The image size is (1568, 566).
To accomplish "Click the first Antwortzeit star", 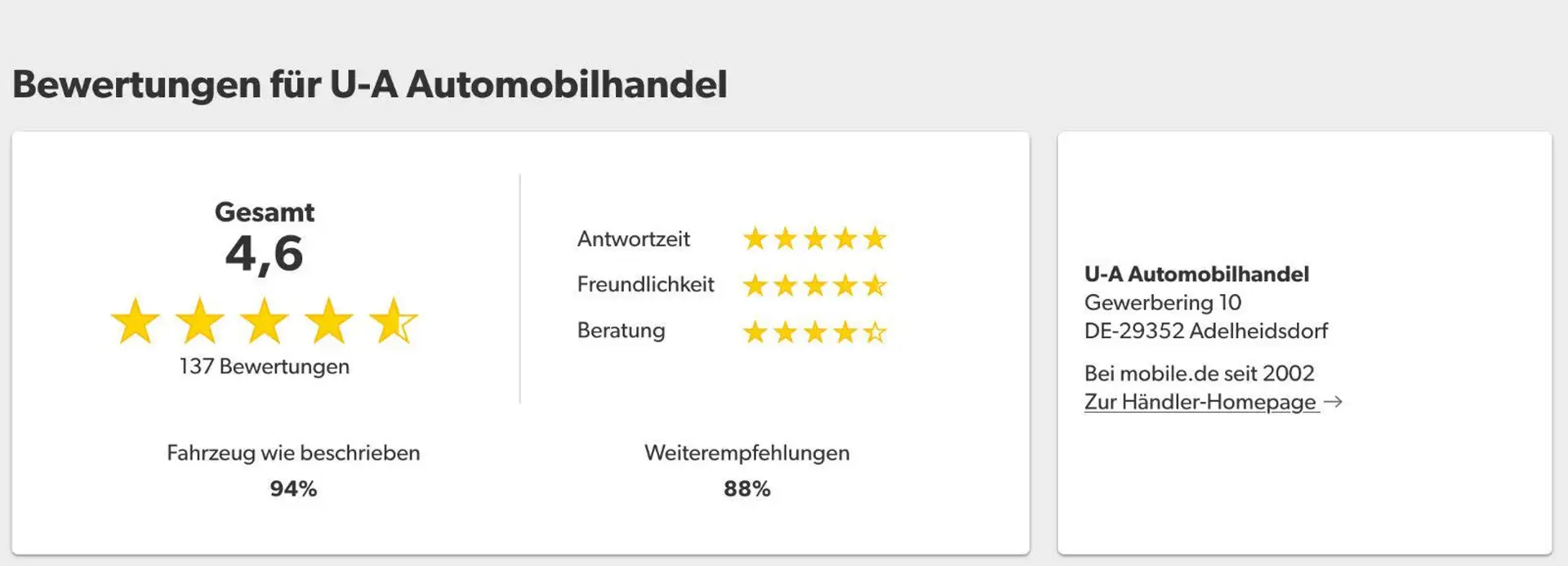I will [x=755, y=238].
